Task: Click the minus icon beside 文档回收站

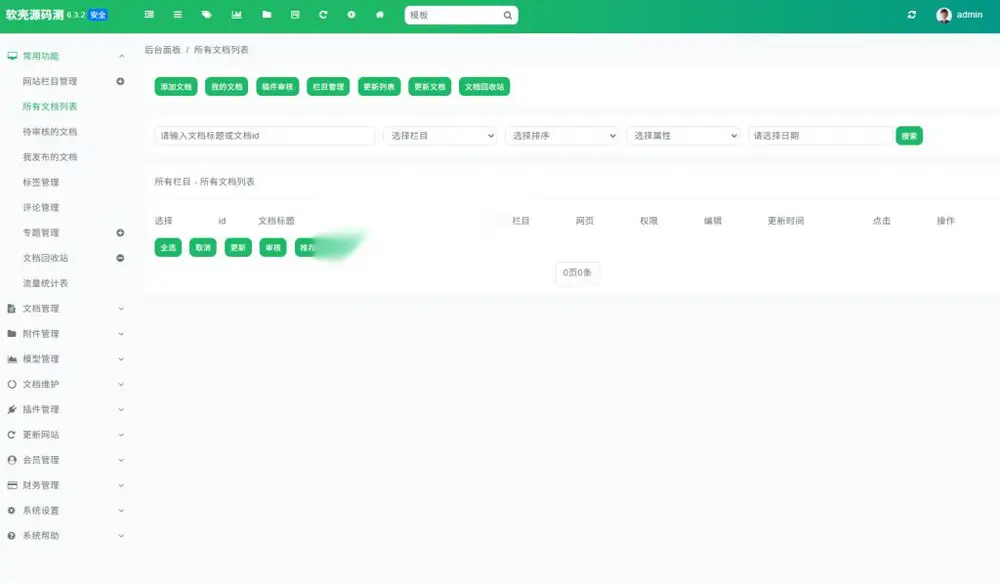Action: (120, 258)
